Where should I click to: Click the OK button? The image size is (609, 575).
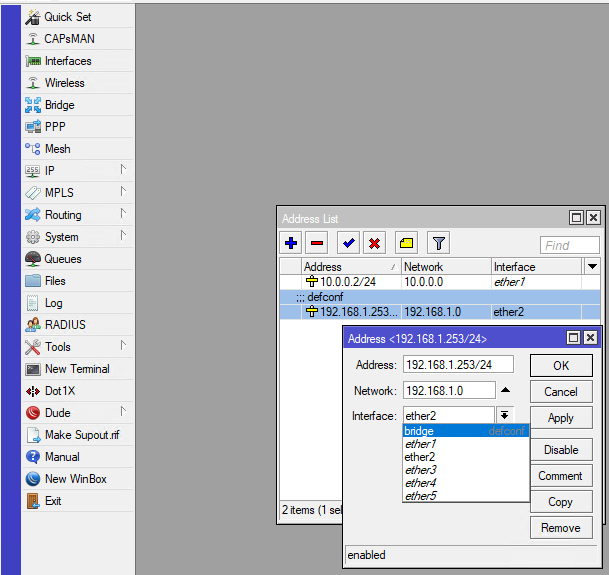pyautogui.click(x=561, y=366)
